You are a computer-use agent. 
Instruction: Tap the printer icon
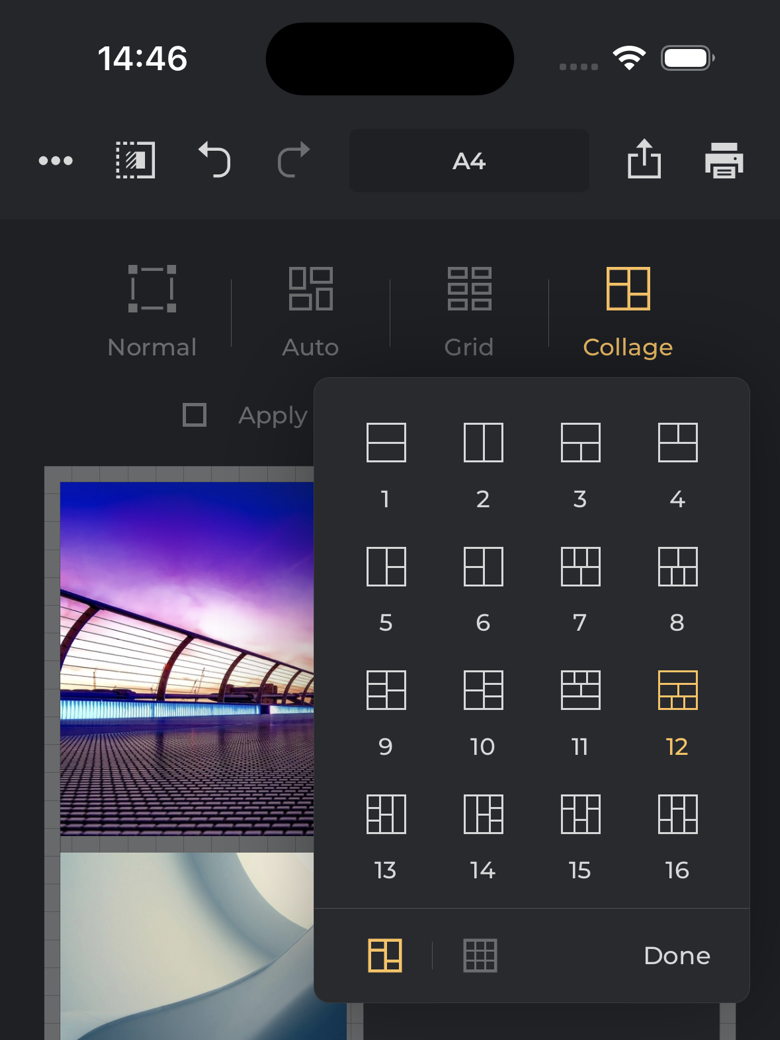point(724,160)
